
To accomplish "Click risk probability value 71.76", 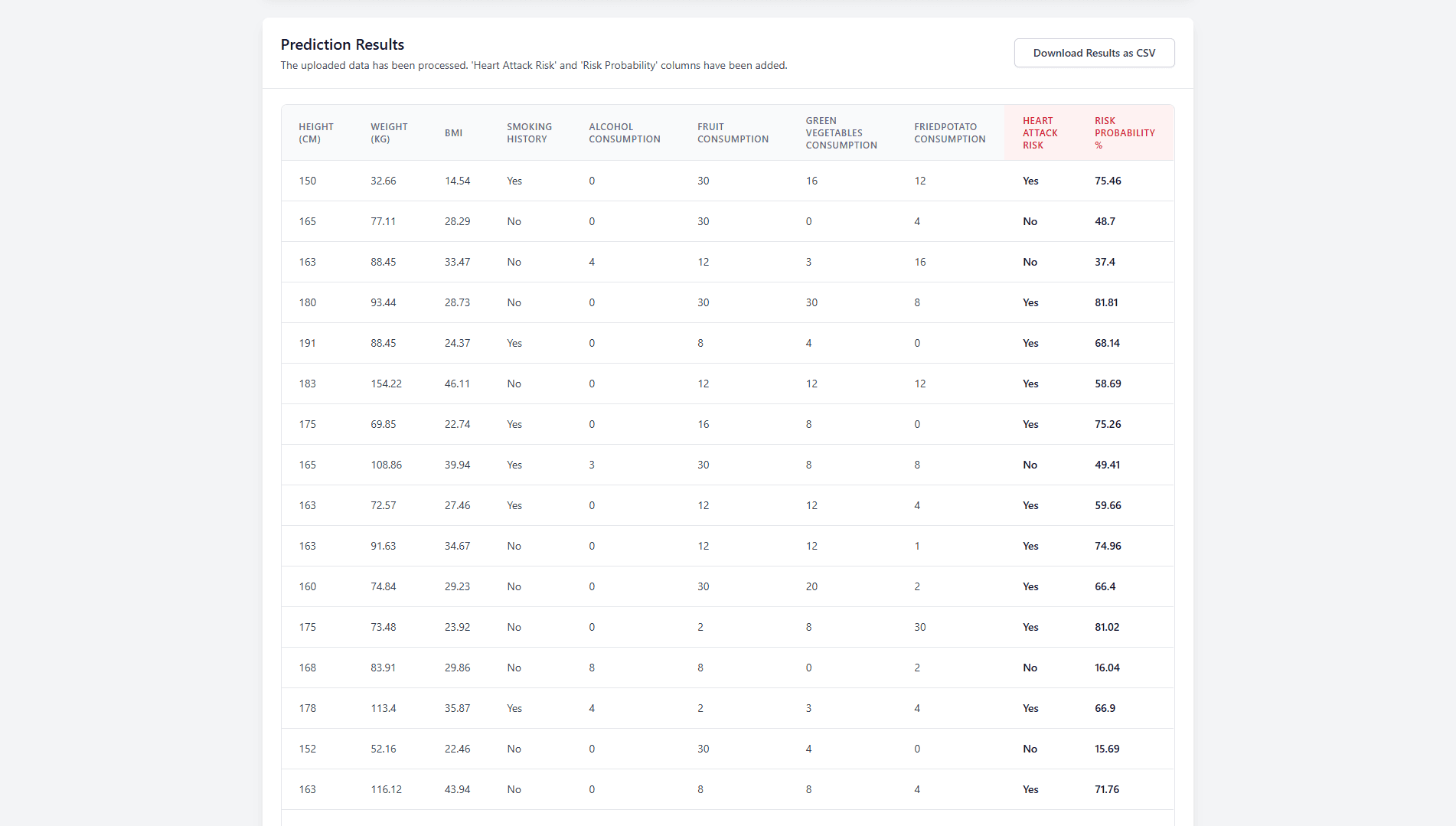I will coord(1107,790).
